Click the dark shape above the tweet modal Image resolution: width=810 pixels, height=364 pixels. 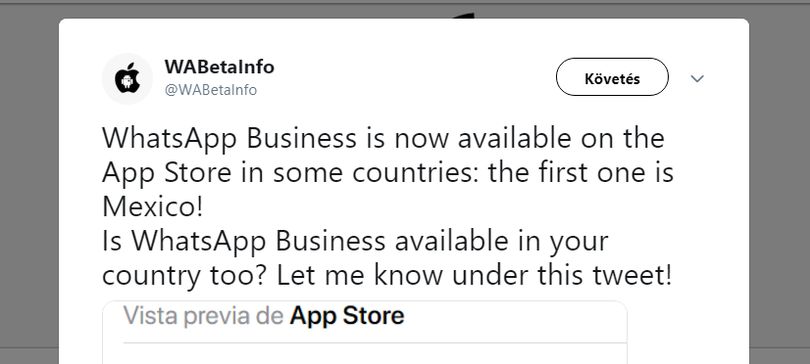pyautogui.click(x=463, y=16)
